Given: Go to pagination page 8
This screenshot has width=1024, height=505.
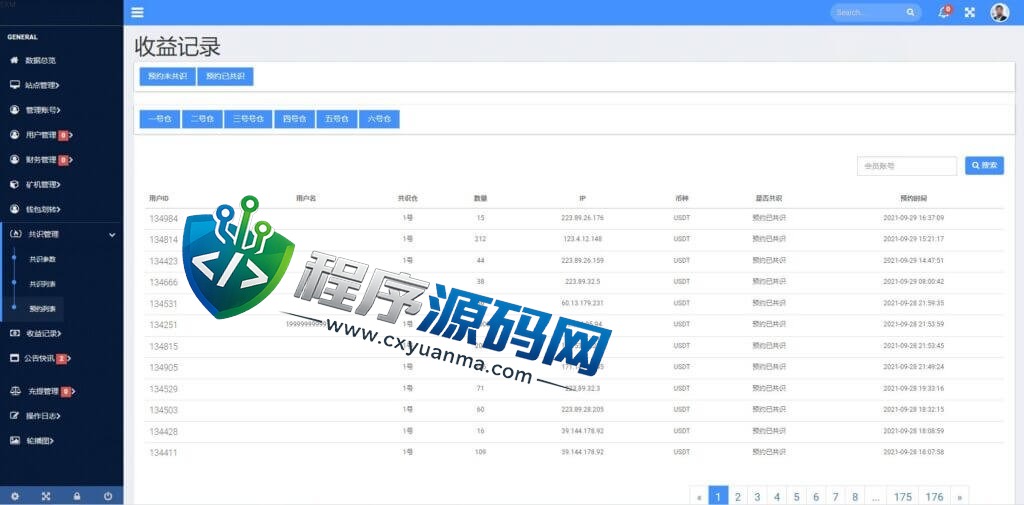Looking at the screenshot, I should (855, 497).
